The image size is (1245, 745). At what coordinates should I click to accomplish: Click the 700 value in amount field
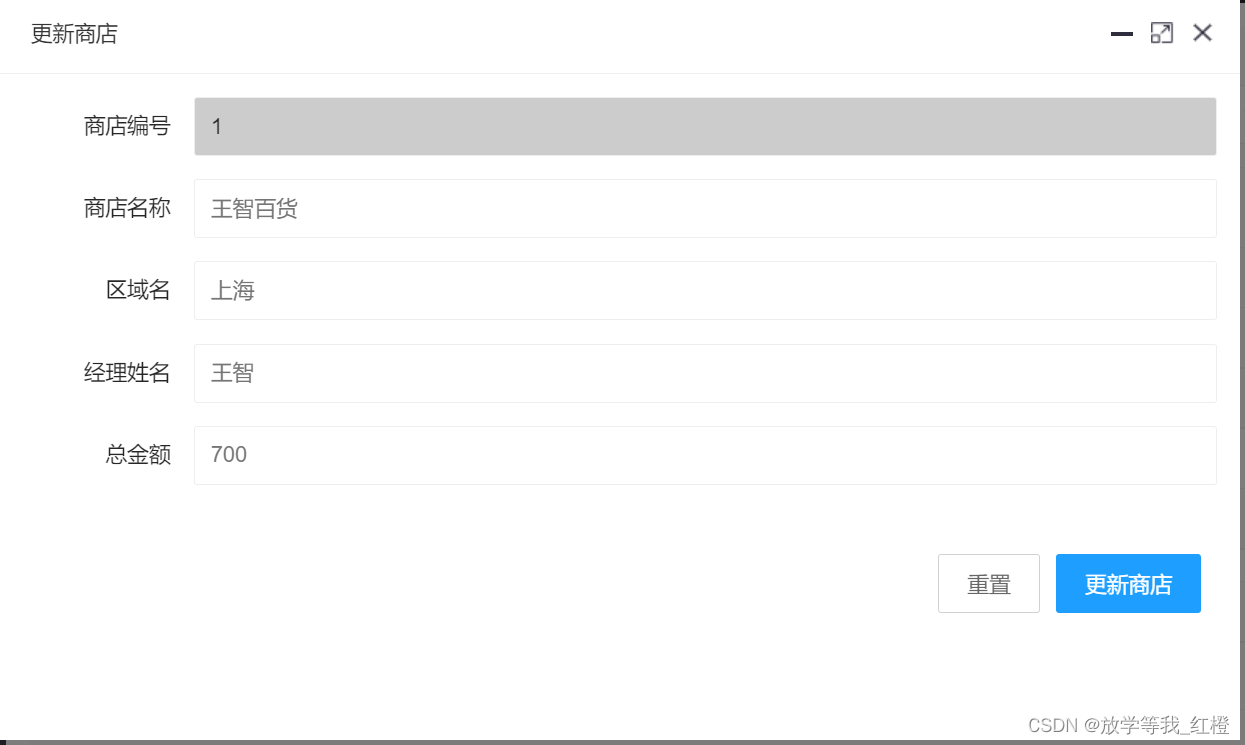tap(229, 455)
